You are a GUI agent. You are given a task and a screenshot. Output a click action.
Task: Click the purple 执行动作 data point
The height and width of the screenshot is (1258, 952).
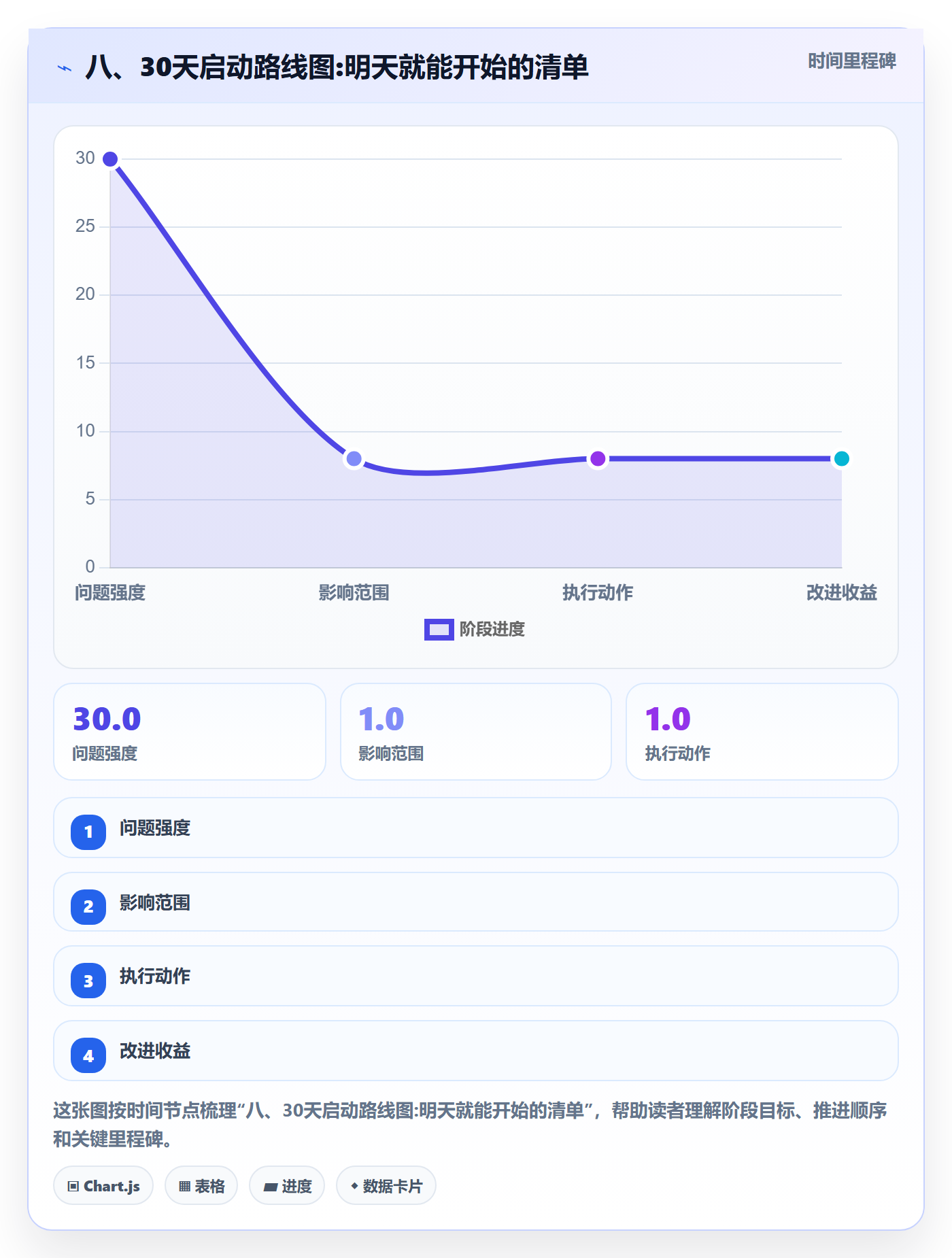tap(598, 459)
